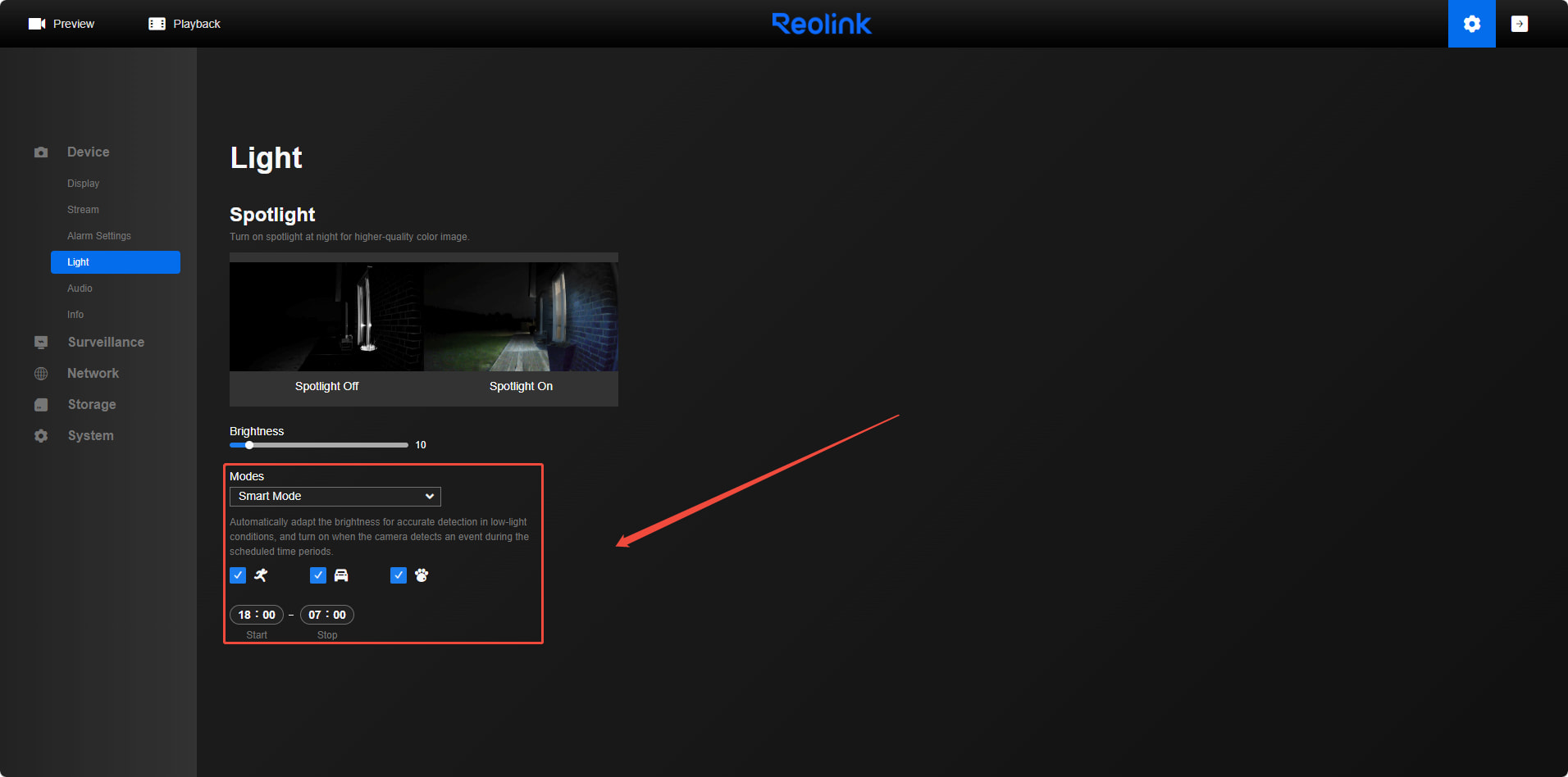Click the brightness value 10
1568x777 pixels.
(421, 445)
